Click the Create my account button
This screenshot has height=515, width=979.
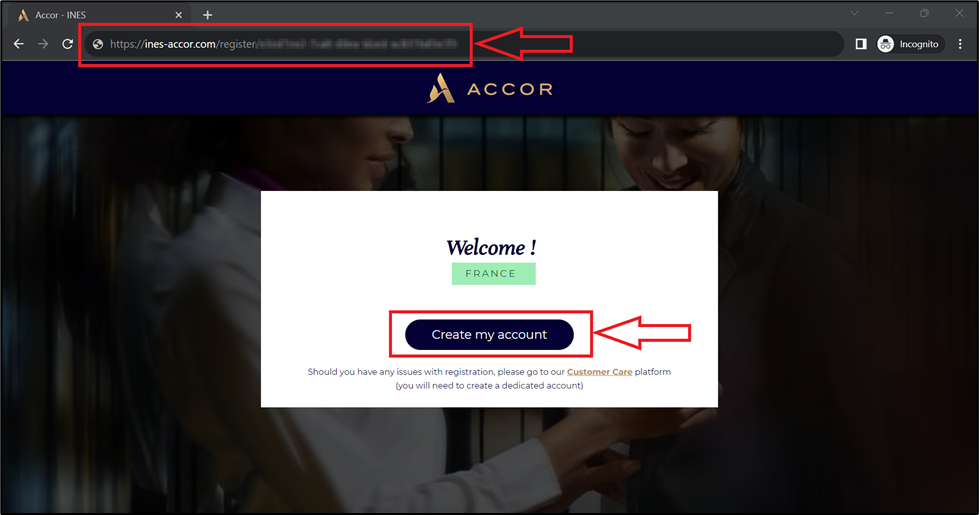pyautogui.click(x=489, y=335)
